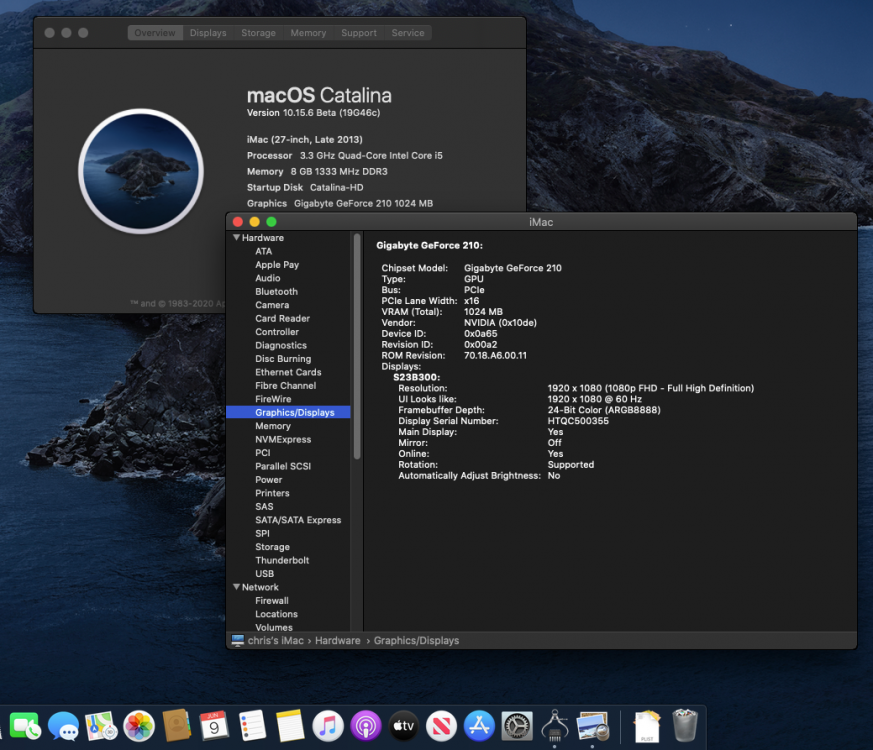
Task: Select Locations under Network
Action: tap(277, 614)
